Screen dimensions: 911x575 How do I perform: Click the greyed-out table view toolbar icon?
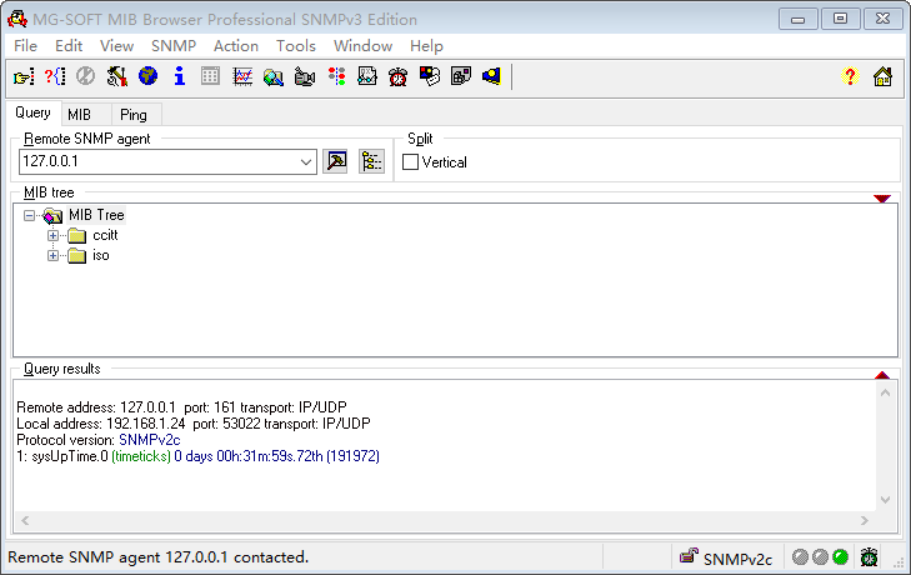coord(210,76)
